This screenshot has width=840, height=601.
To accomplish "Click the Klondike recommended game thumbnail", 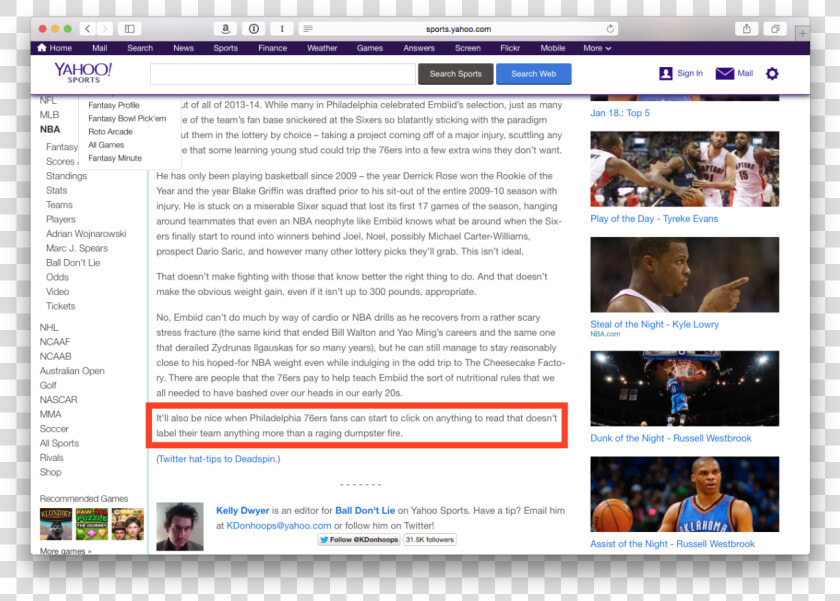I will click(56, 524).
